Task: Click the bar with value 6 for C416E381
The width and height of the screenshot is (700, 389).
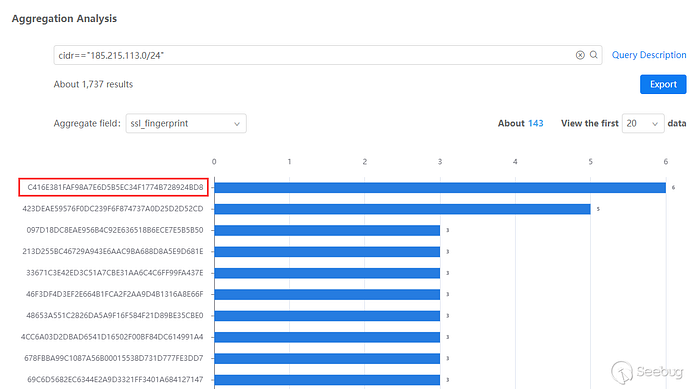Action: tap(440, 188)
